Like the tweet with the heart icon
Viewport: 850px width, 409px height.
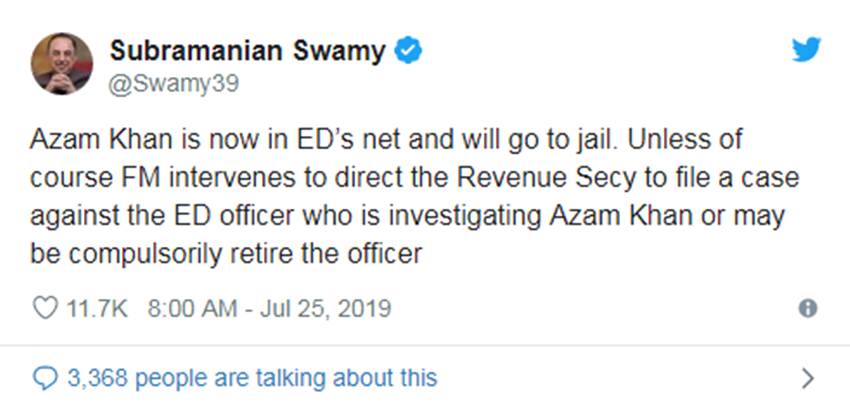(46, 308)
